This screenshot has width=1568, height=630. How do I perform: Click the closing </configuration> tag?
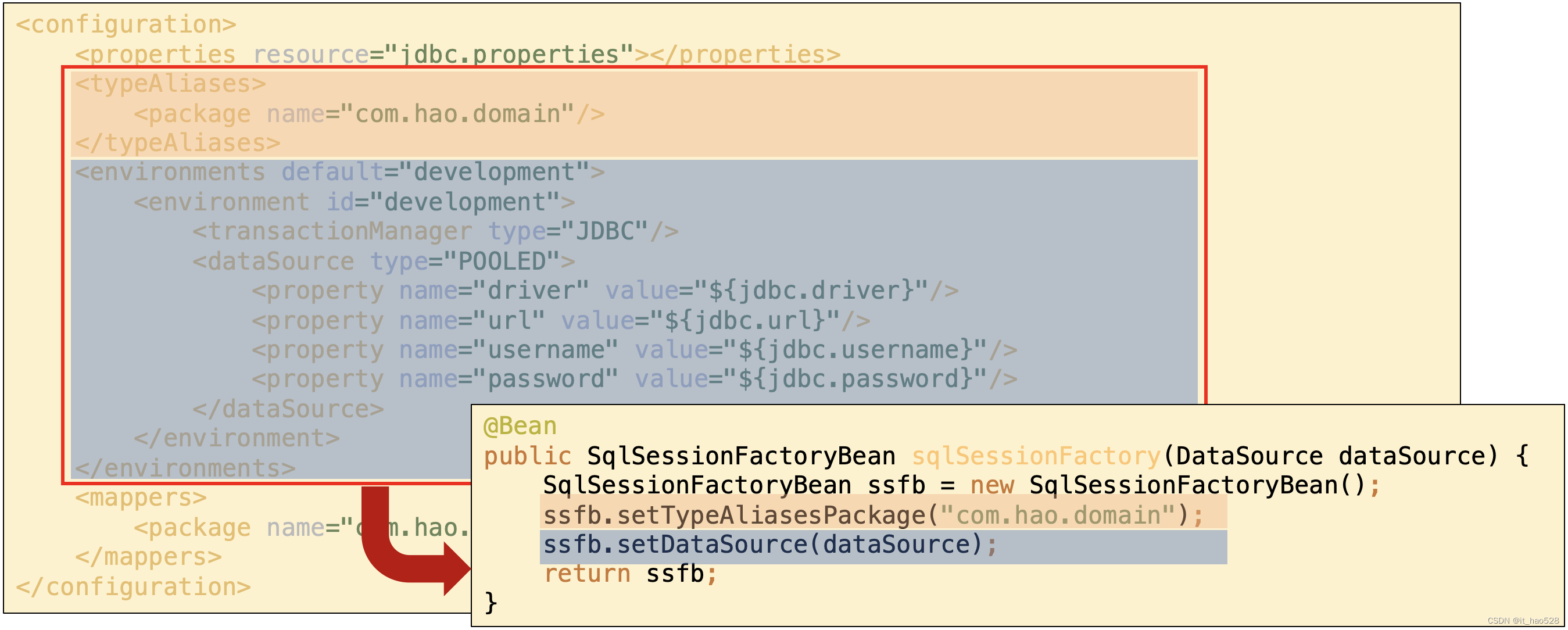[x=133, y=587]
